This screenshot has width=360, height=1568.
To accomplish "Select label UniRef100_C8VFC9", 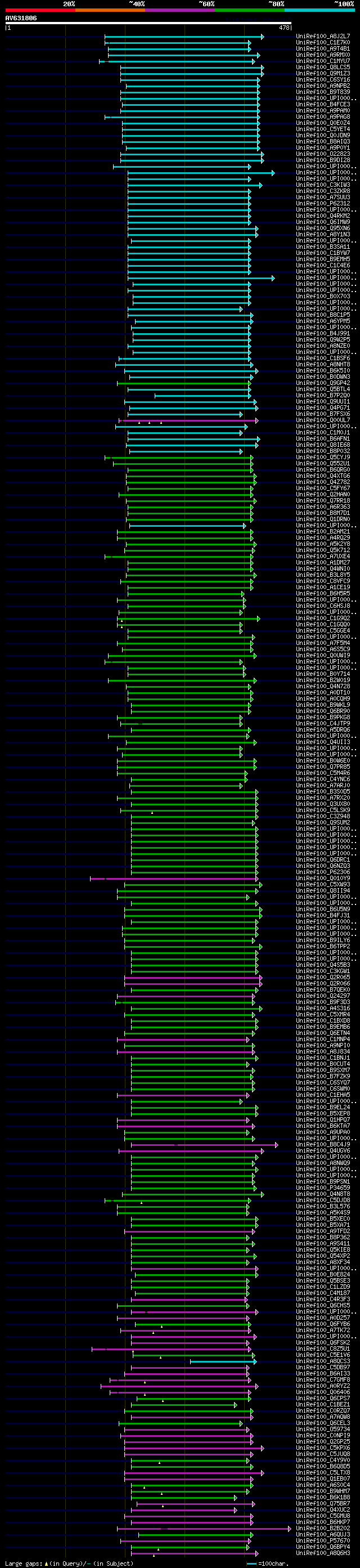I will tap(323, 581).
